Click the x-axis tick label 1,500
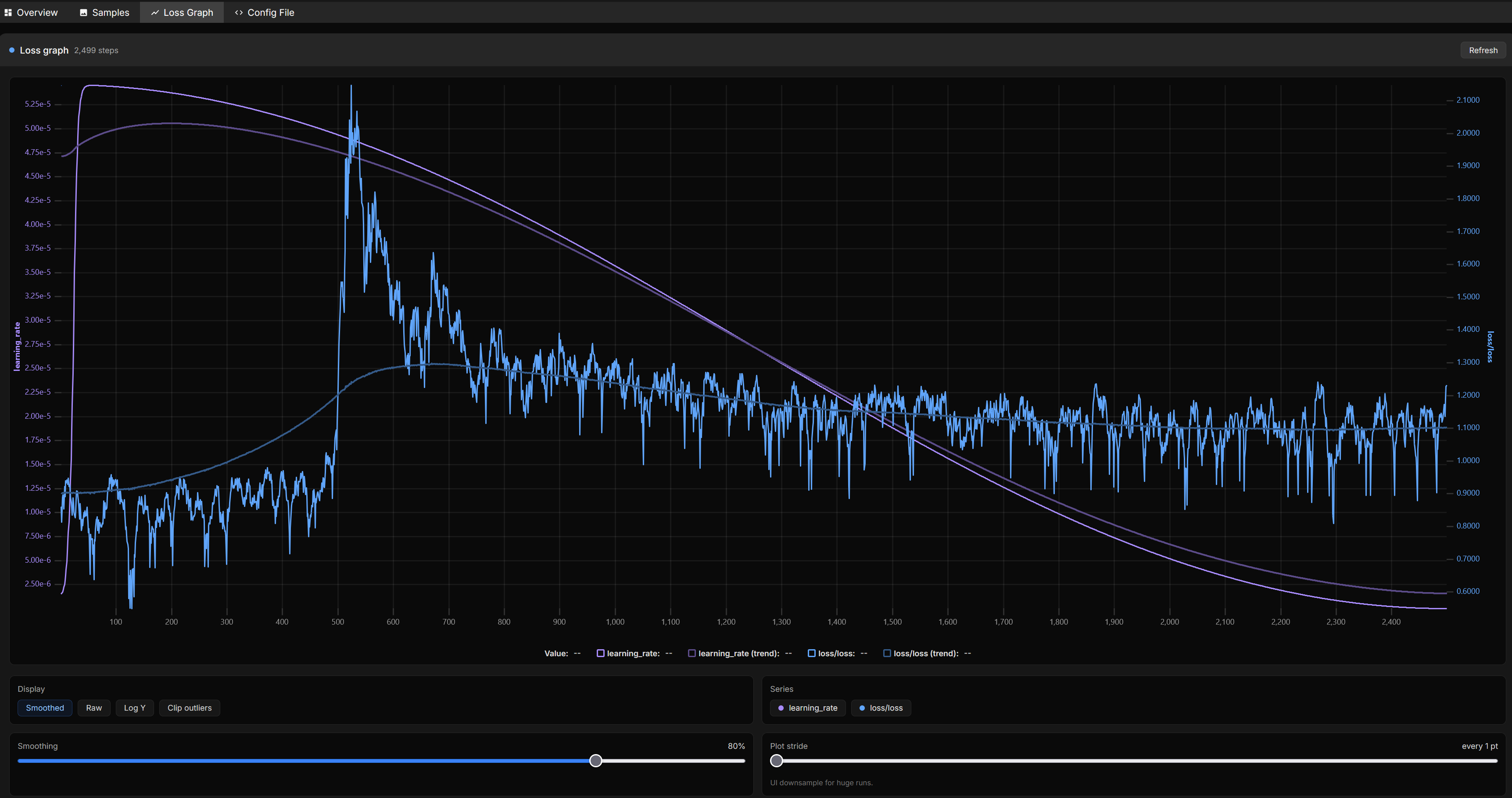This screenshot has height=798, width=1512. coord(892,622)
